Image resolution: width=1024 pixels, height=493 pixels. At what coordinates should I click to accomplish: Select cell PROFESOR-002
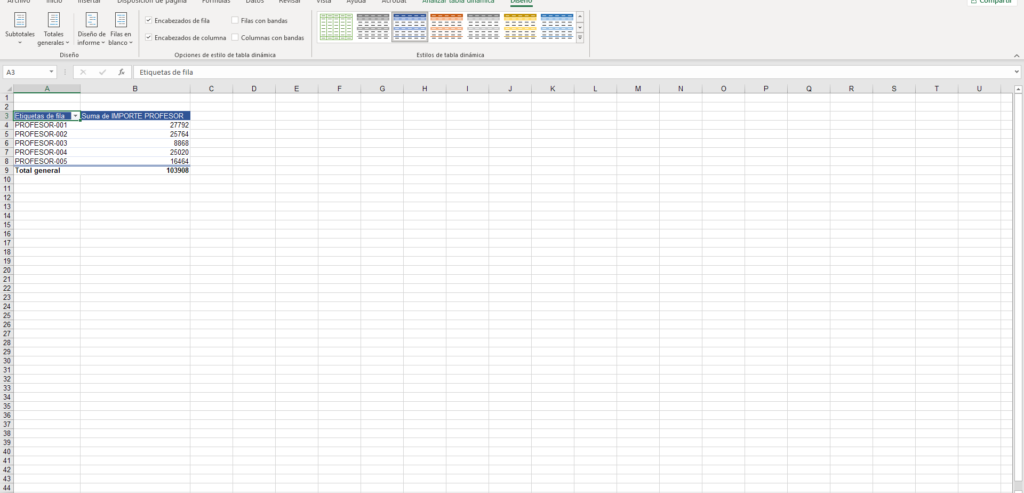coord(47,134)
